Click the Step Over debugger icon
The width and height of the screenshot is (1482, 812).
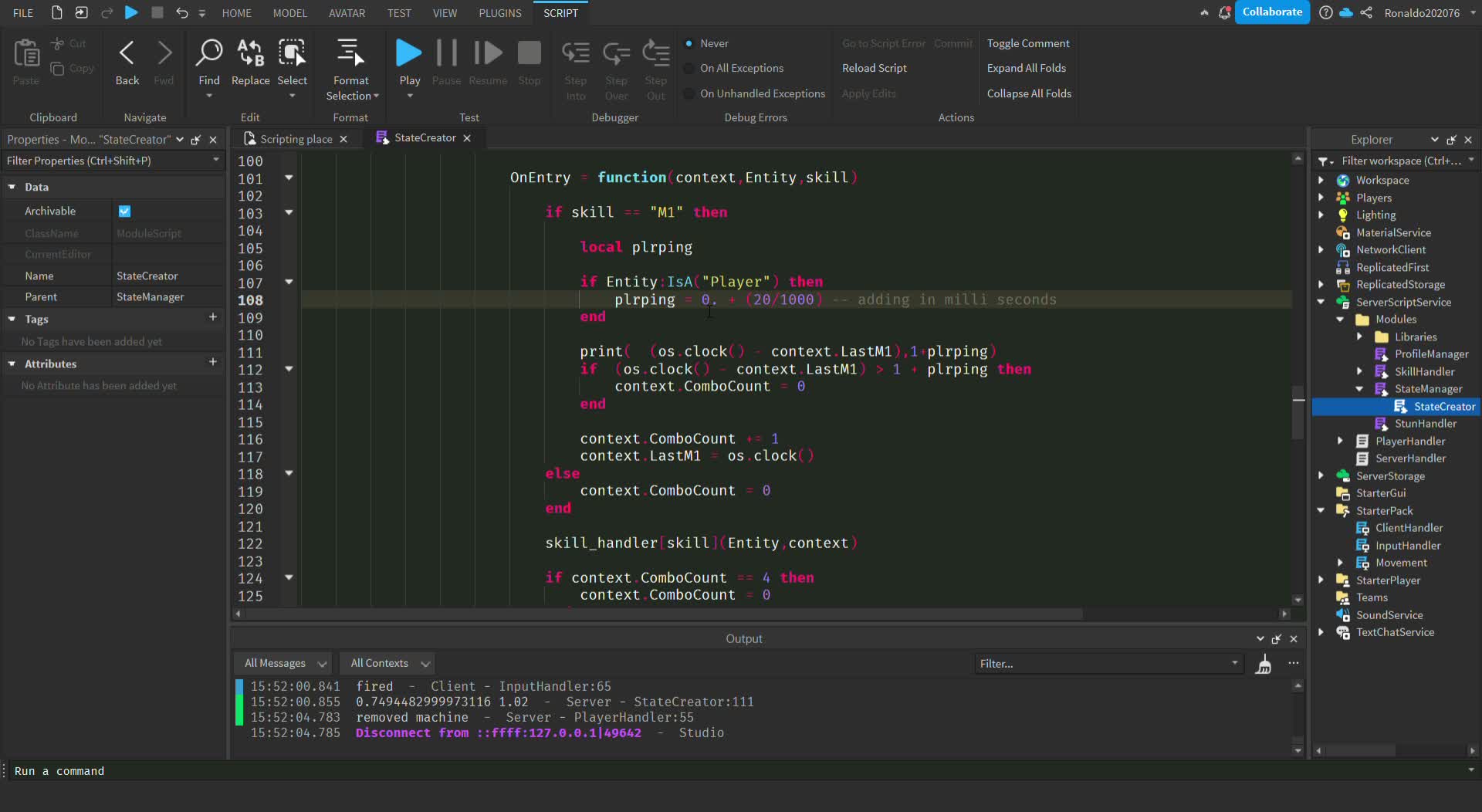tap(616, 52)
